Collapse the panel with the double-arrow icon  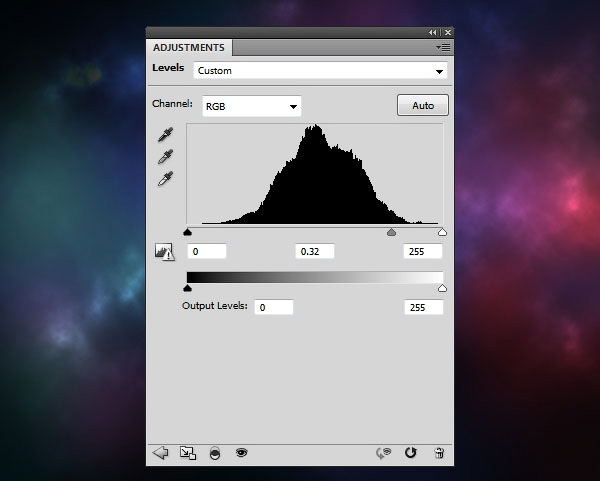tap(432, 33)
